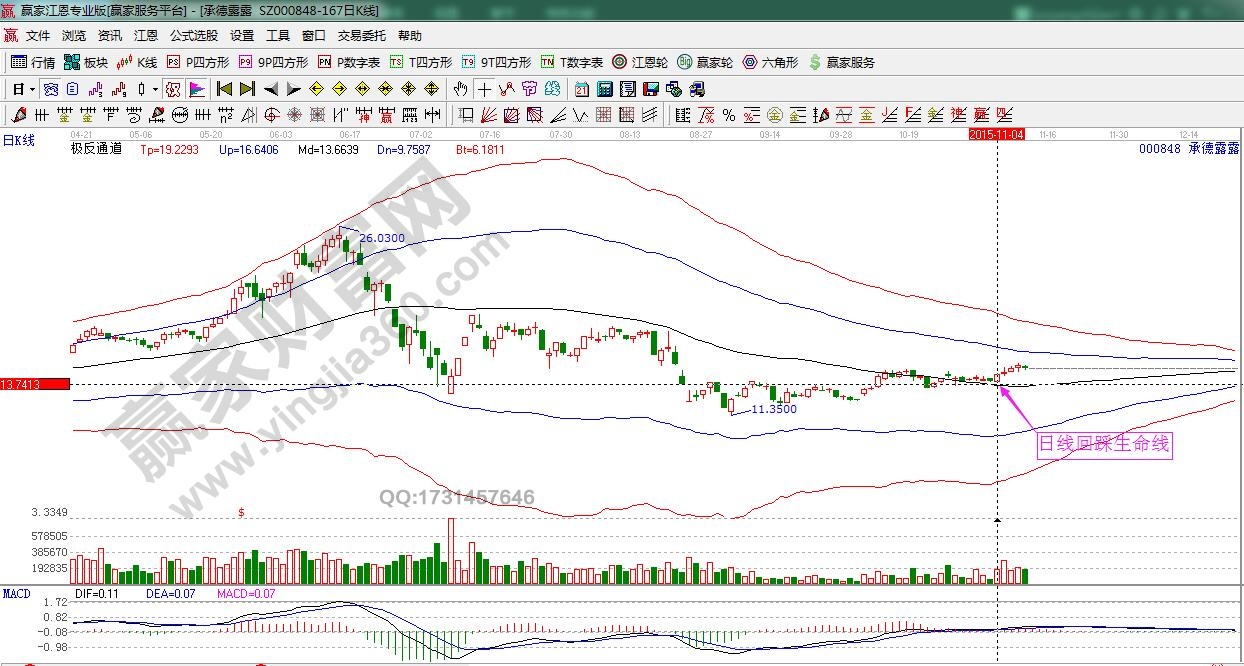Open the calculator icon in toolbar
Screen dimensions: 1244x666
click(604, 89)
